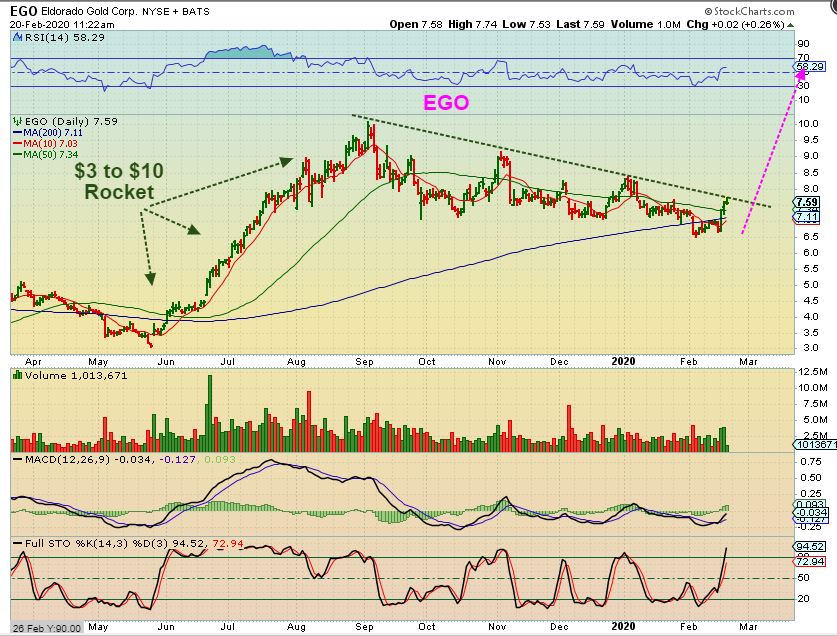The image size is (837, 636).
Task: Click the RSI(14) 58.29 legend label
Action: click(x=65, y=37)
